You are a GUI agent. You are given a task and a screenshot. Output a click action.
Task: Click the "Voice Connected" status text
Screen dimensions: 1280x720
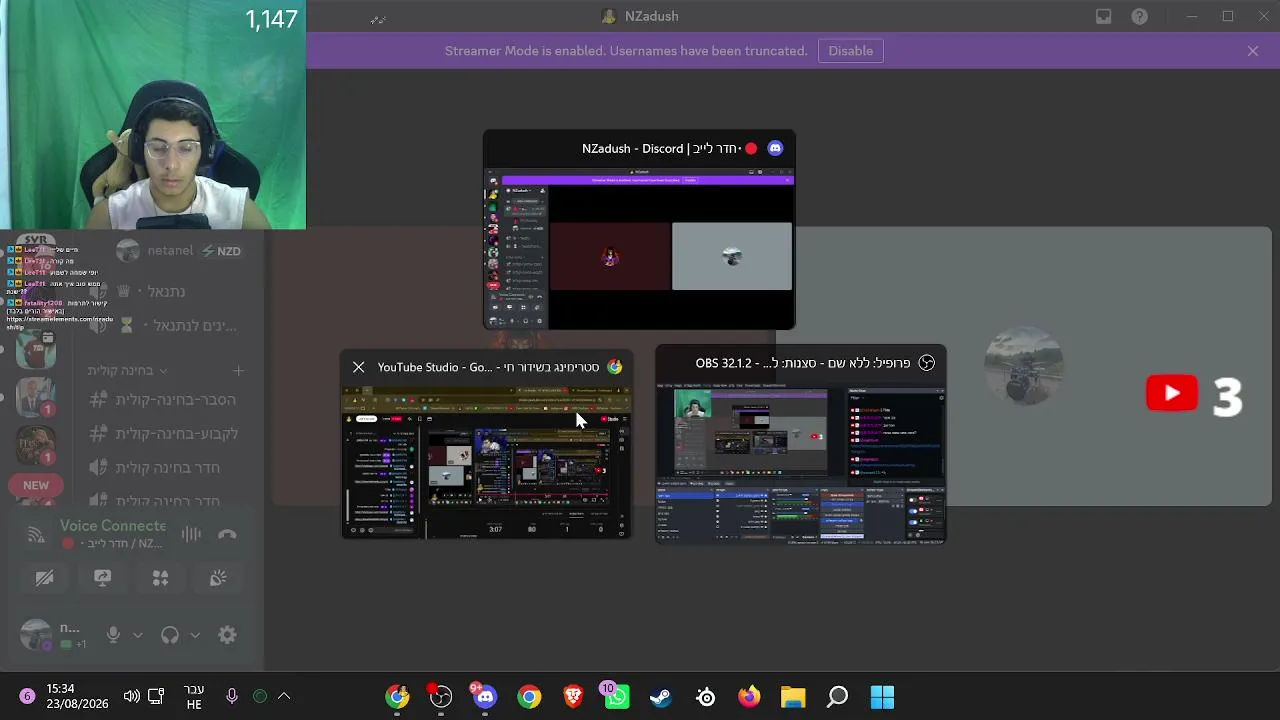tap(113, 526)
